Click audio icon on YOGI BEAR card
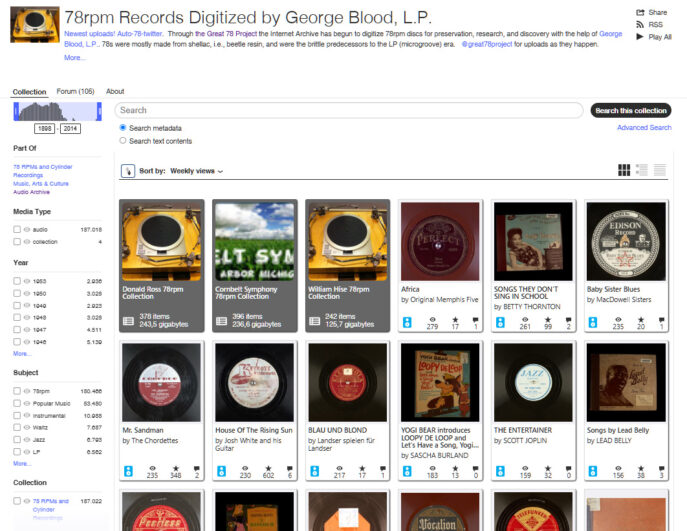 coord(407,471)
